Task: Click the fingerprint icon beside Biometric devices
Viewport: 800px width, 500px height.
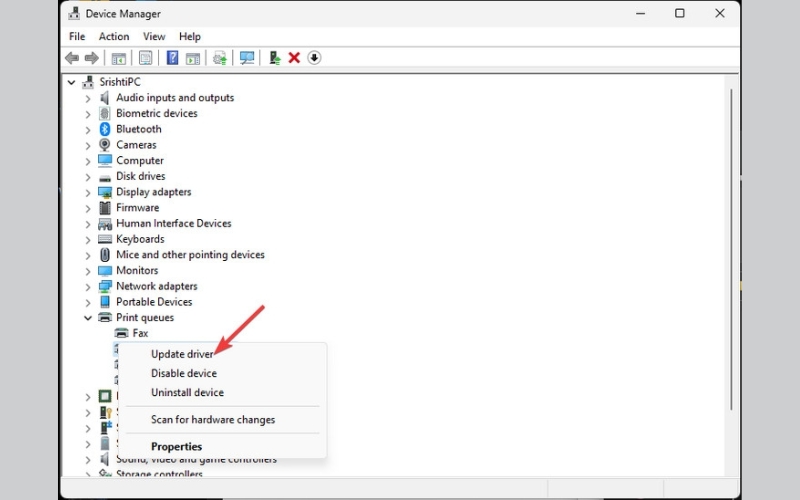Action: [105, 113]
